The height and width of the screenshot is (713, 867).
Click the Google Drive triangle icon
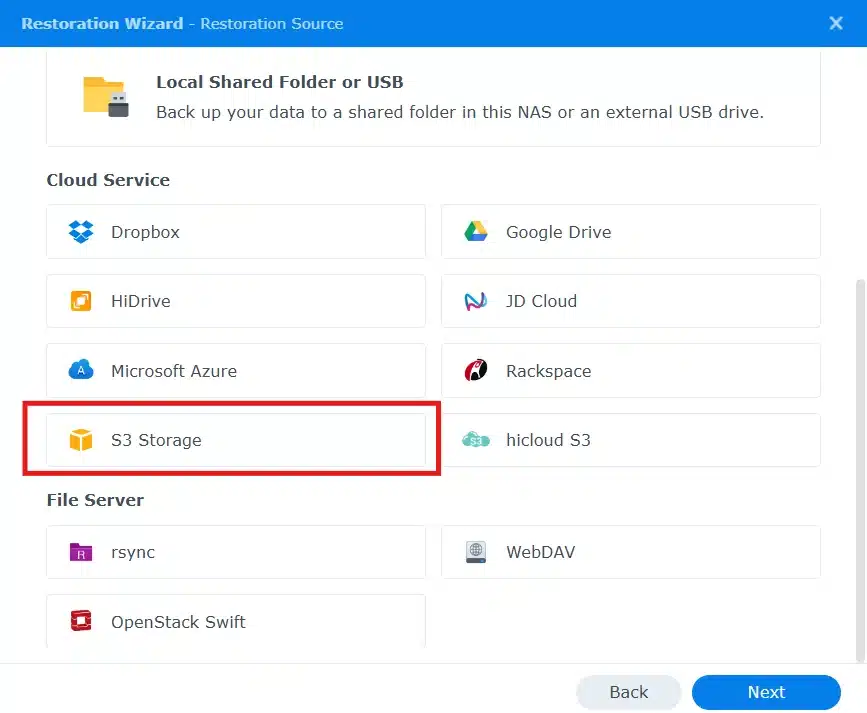(476, 232)
